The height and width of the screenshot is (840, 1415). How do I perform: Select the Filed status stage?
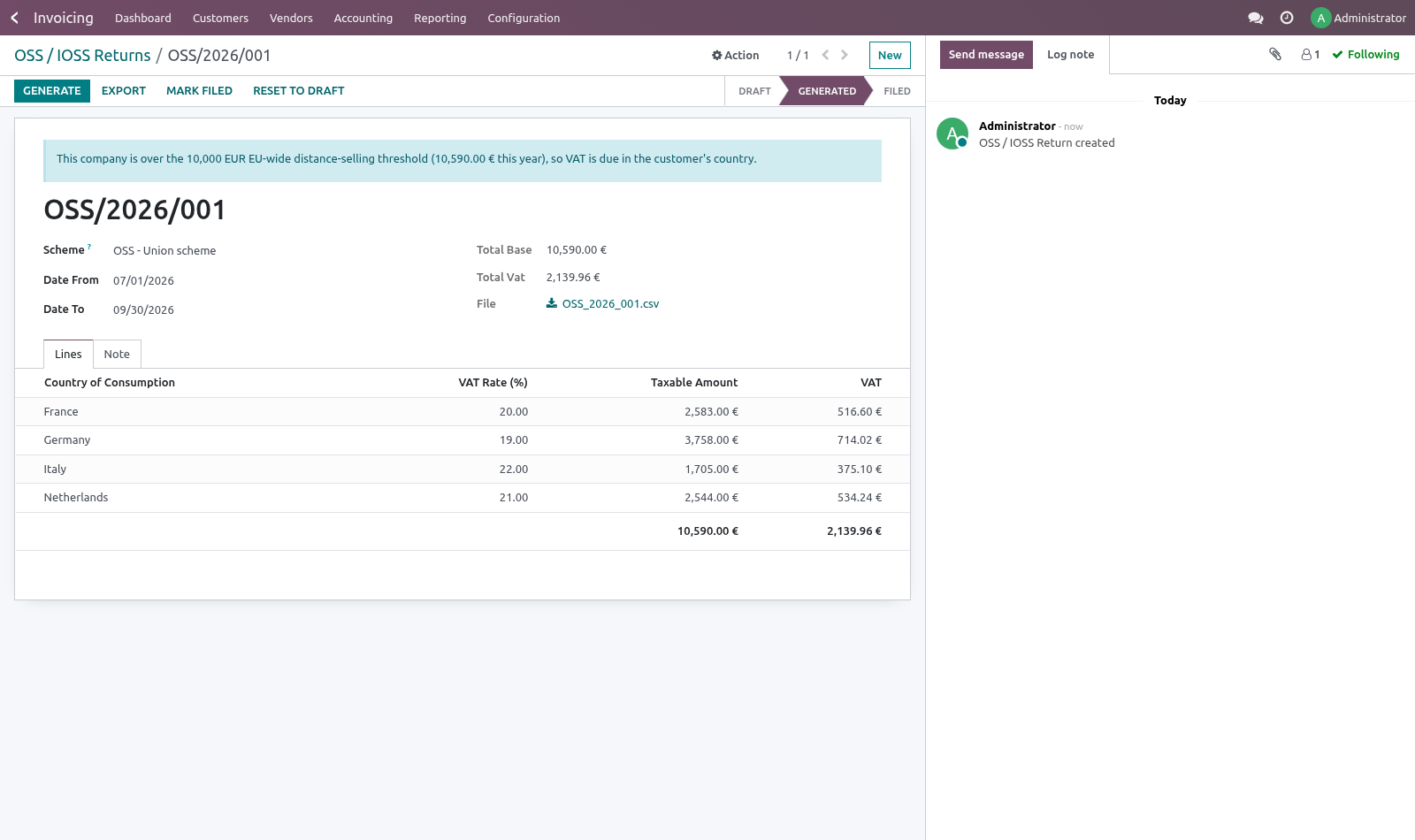tap(897, 91)
